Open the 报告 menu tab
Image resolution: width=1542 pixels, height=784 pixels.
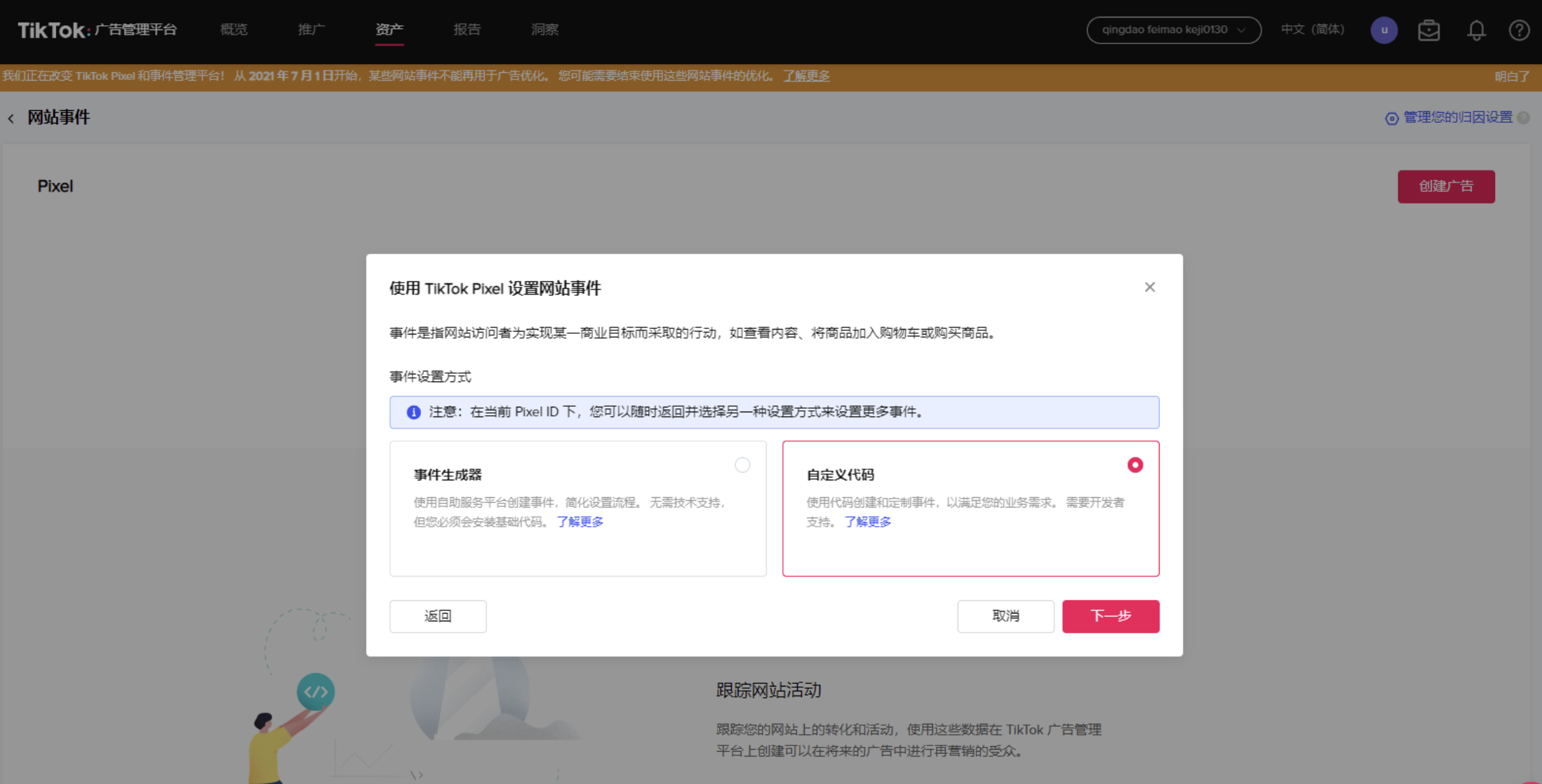click(x=467, y=29)
